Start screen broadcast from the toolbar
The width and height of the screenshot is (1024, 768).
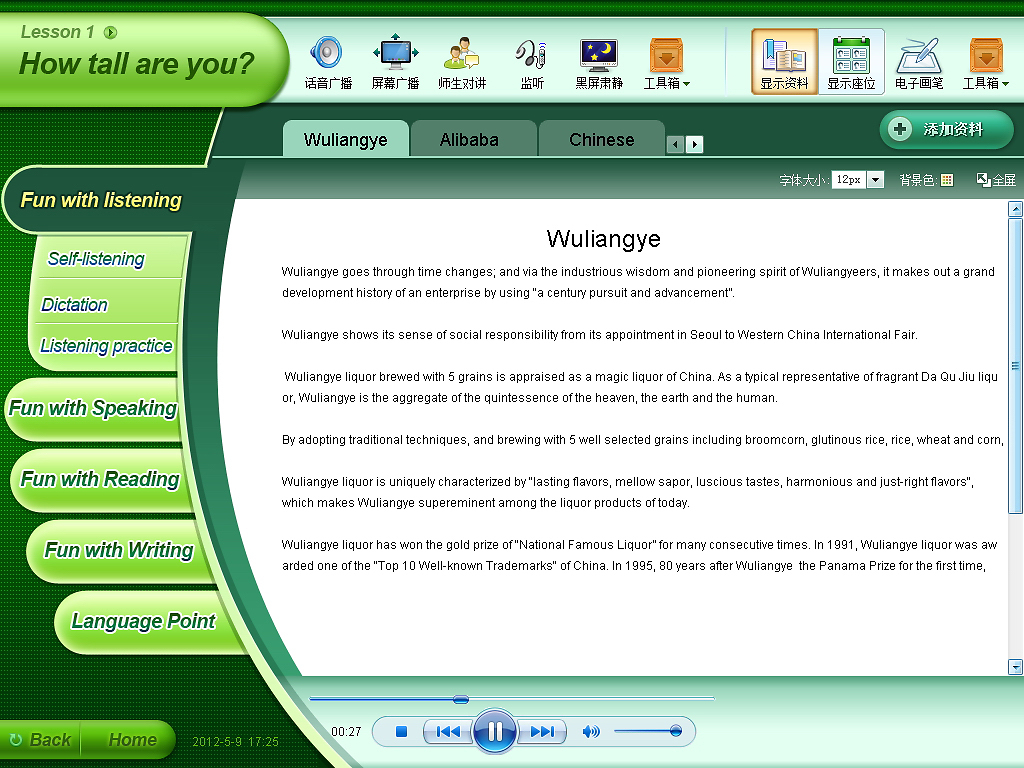[x=395, y=53]
